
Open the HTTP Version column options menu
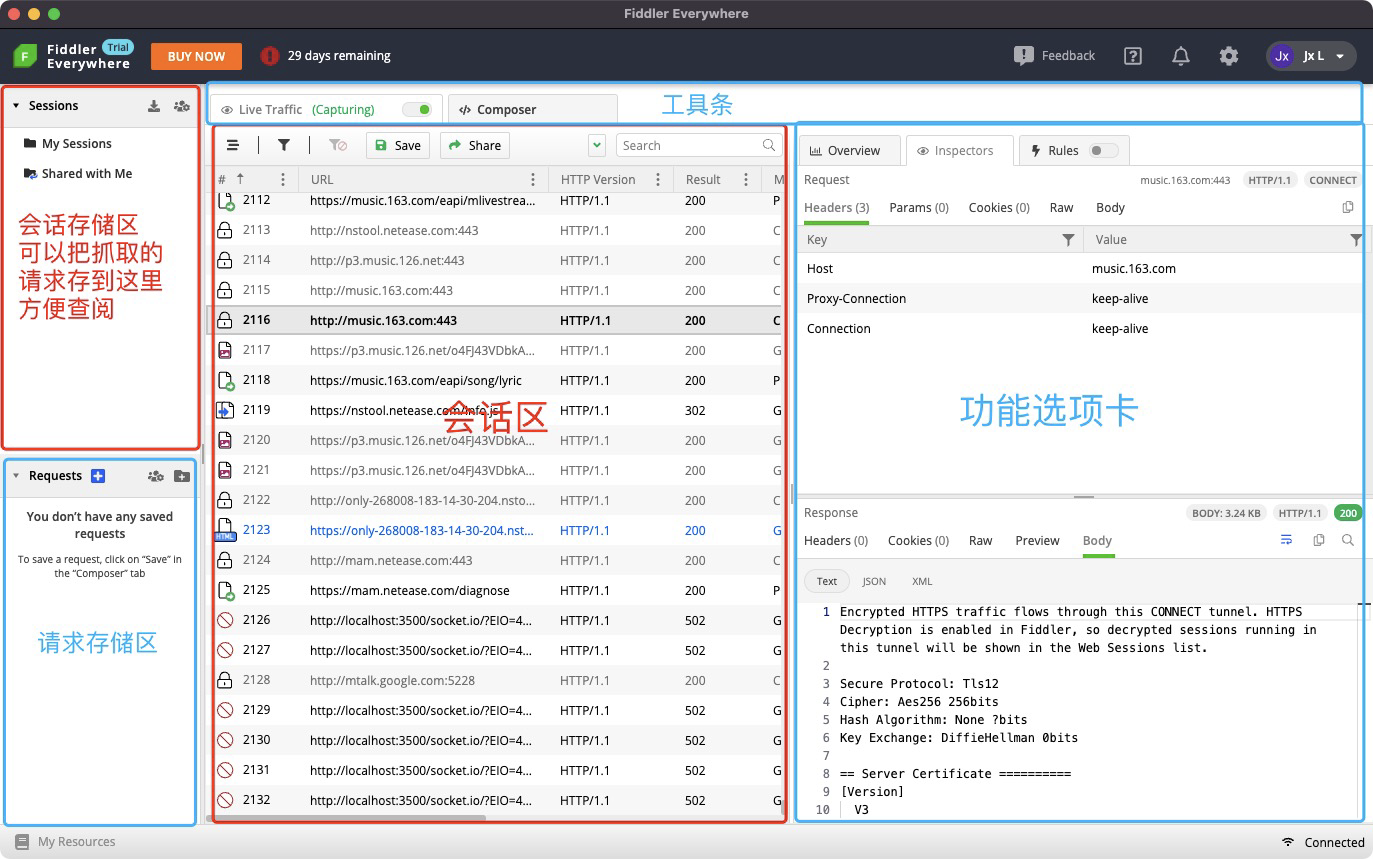[658, 180]
